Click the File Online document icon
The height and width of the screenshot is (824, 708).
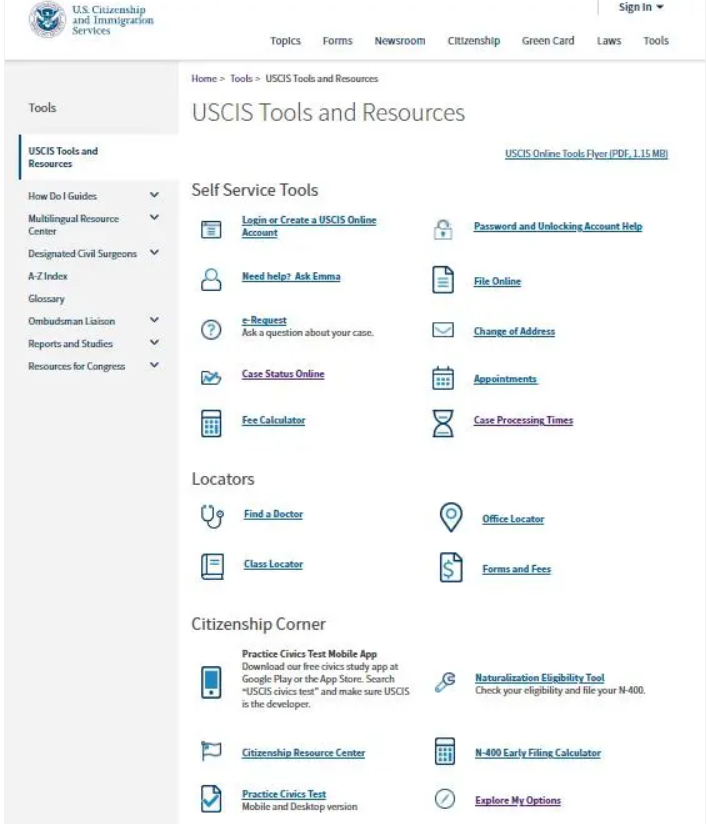[x=443, y=280]
